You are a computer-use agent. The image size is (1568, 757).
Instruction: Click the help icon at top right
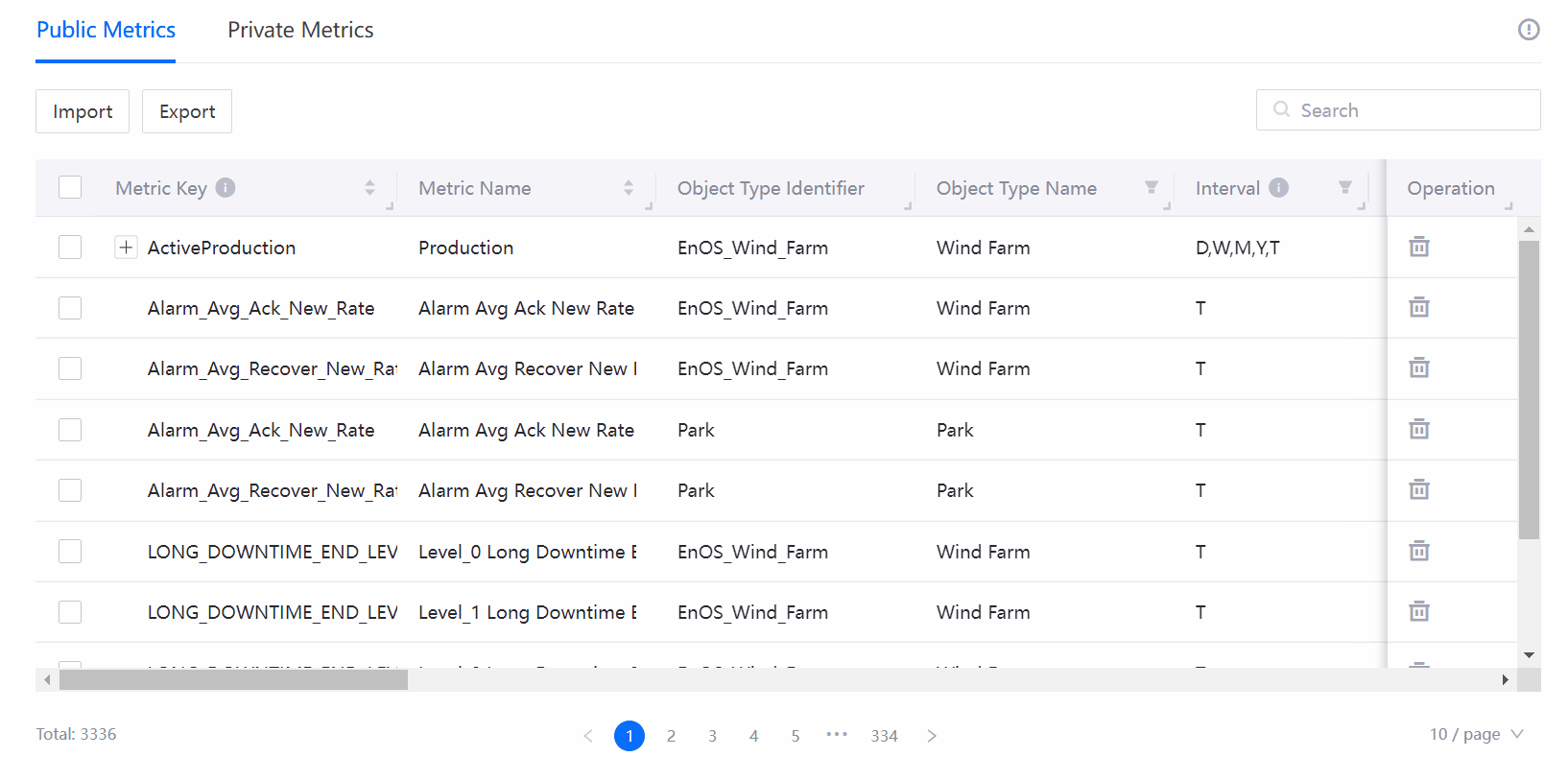pos(1528,30)
